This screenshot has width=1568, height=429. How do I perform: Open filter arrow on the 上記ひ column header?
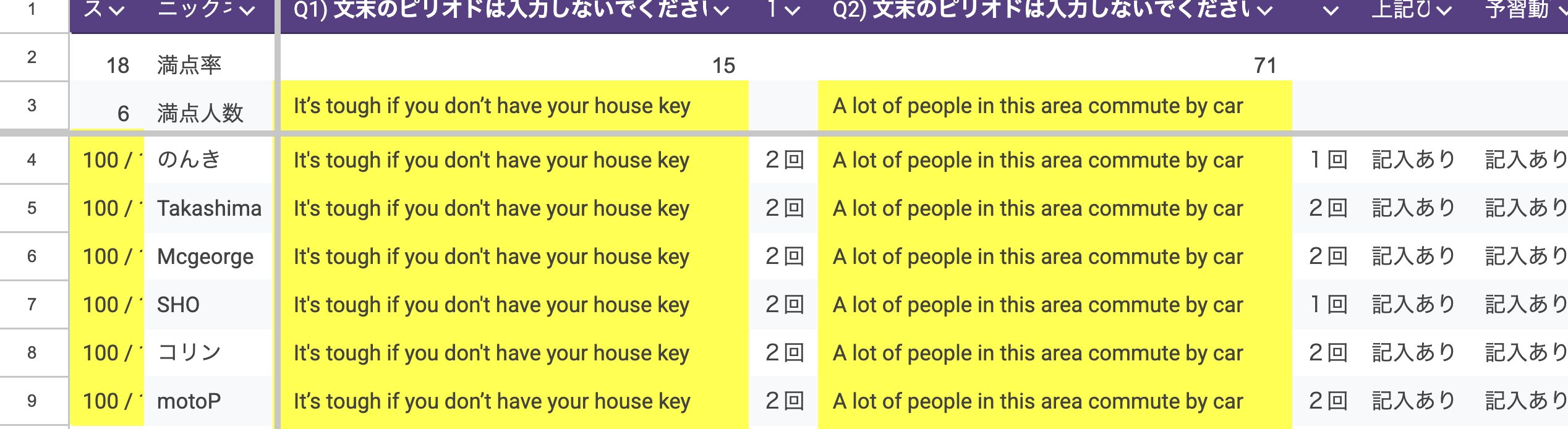(x=1444, y=10)
